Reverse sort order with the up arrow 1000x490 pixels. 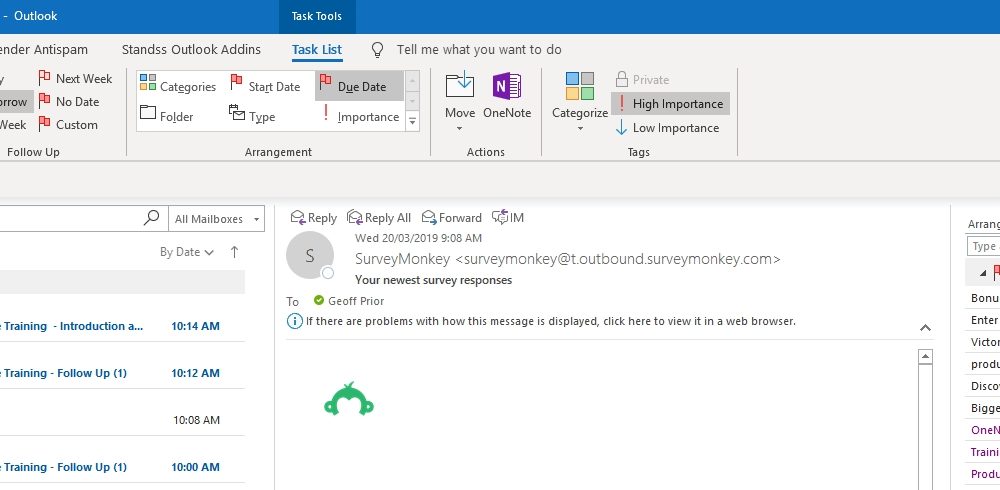[234, 252]
